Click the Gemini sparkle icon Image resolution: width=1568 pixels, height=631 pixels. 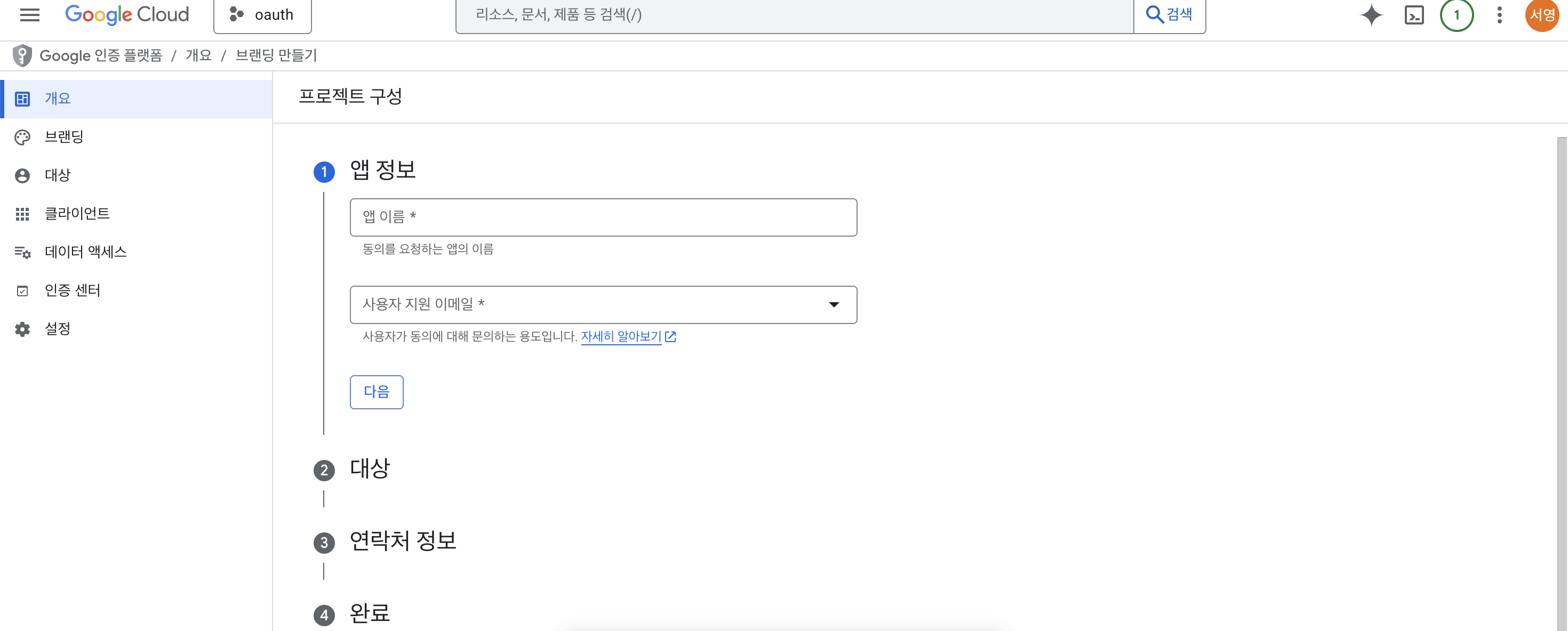pyautogui.click(x=1371, y=14)
